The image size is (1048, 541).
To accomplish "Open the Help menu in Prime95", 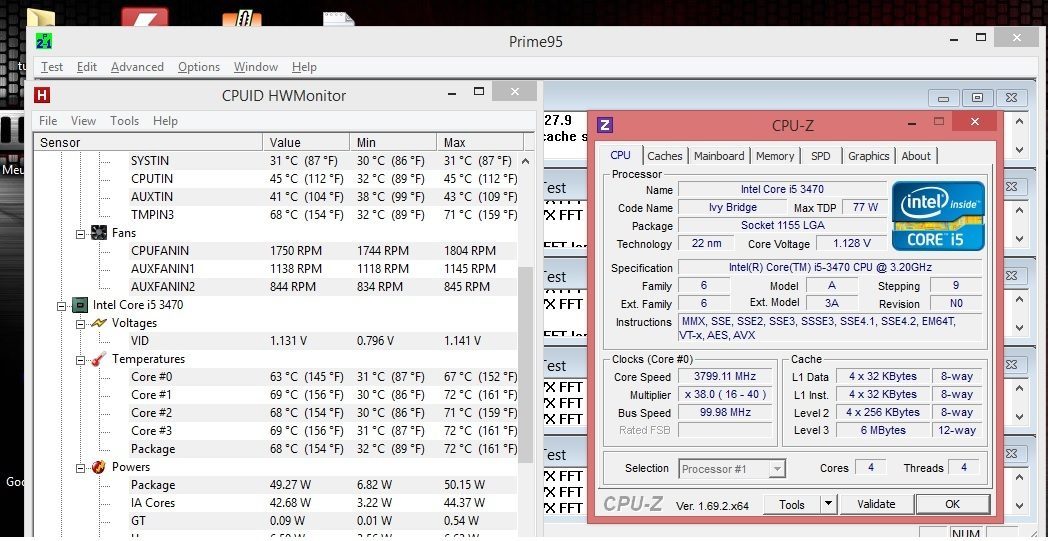I will click(x=304, y=67).
